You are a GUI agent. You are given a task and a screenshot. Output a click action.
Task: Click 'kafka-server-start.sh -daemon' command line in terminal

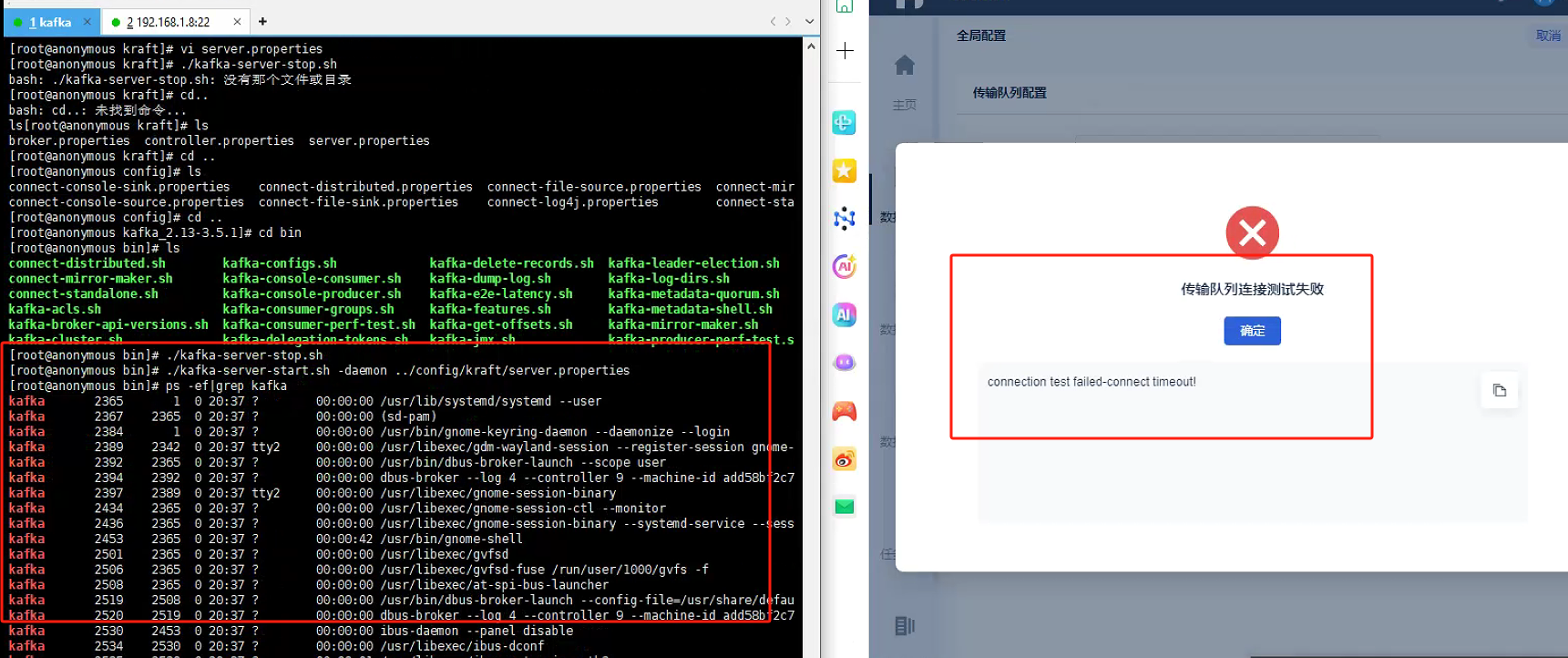(x=319, y=371)
